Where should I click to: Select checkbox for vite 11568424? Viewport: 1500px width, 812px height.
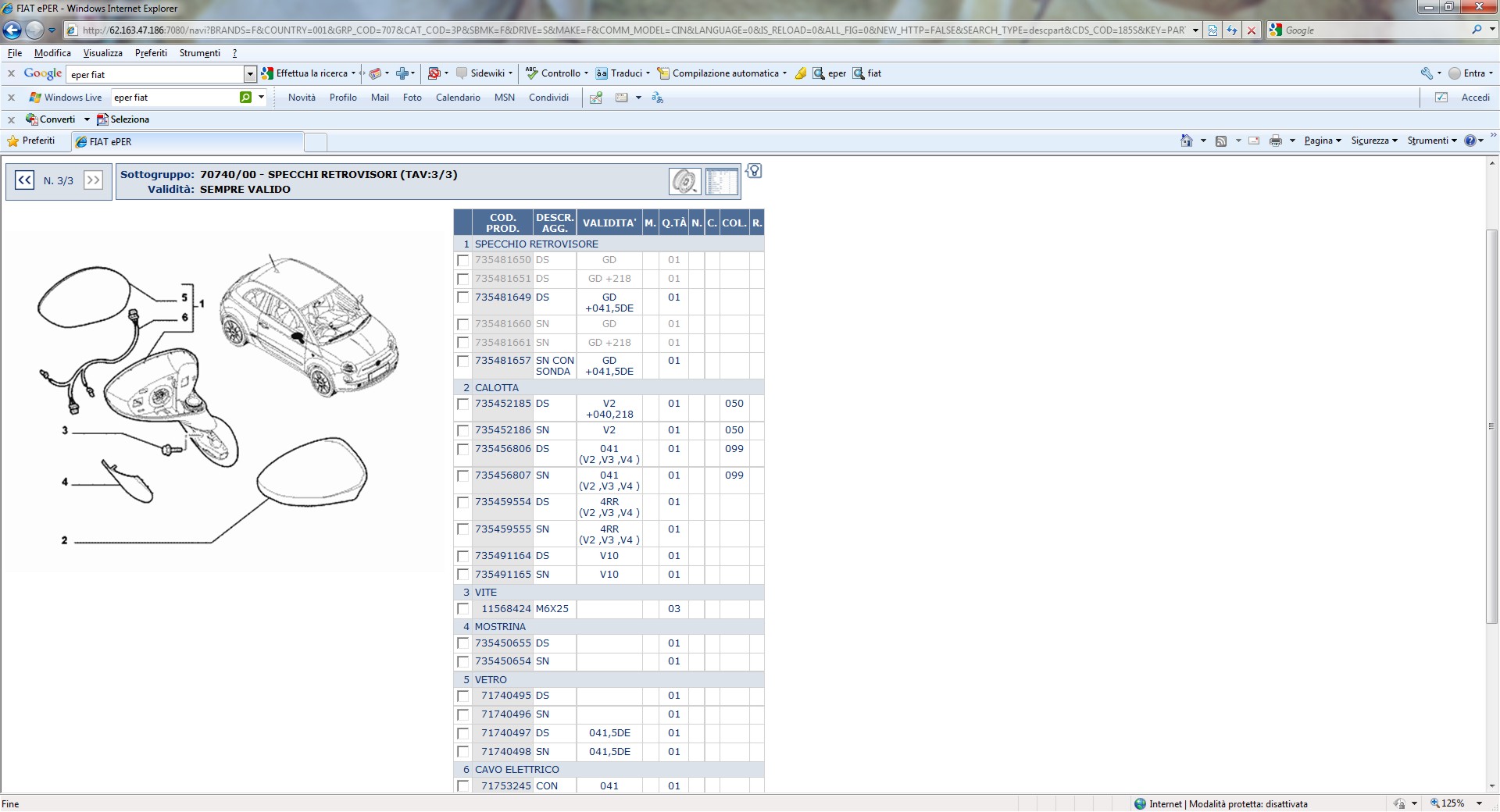click(462, 609)
